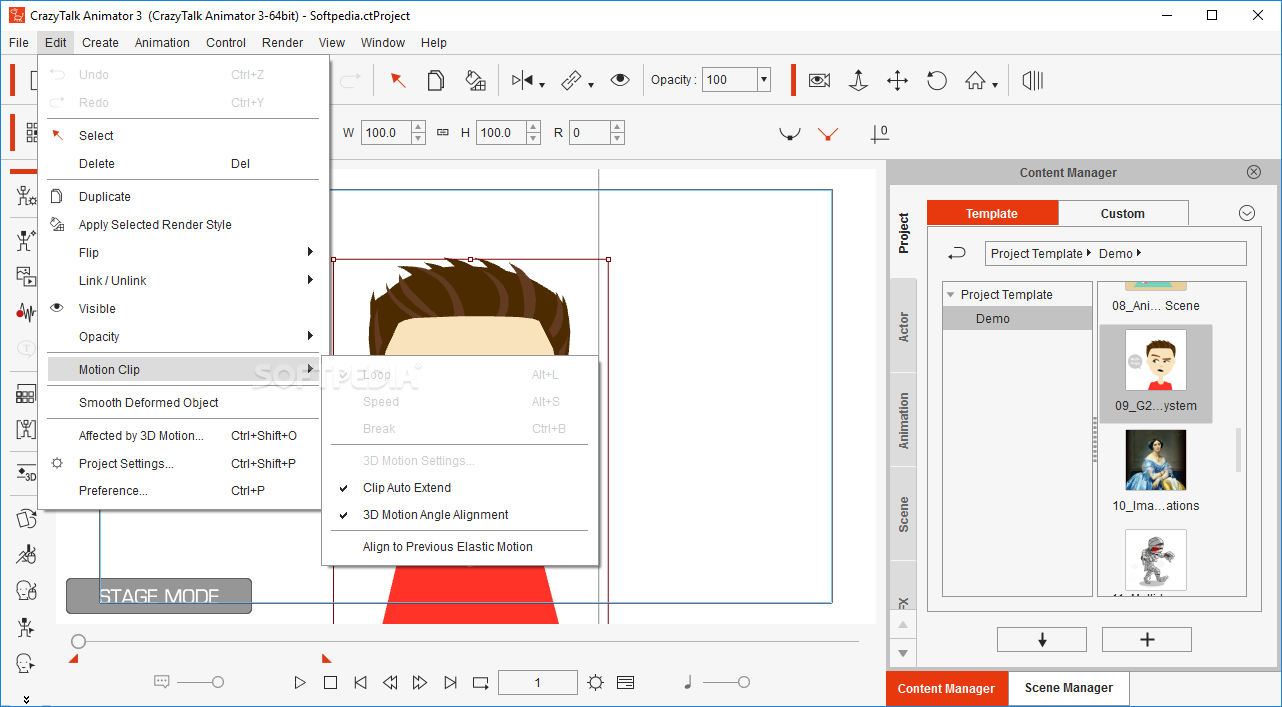Click the timeline scrubber handle
Image resolution: width=1282 pixels, height=707 pixels.
coord(79,641)
